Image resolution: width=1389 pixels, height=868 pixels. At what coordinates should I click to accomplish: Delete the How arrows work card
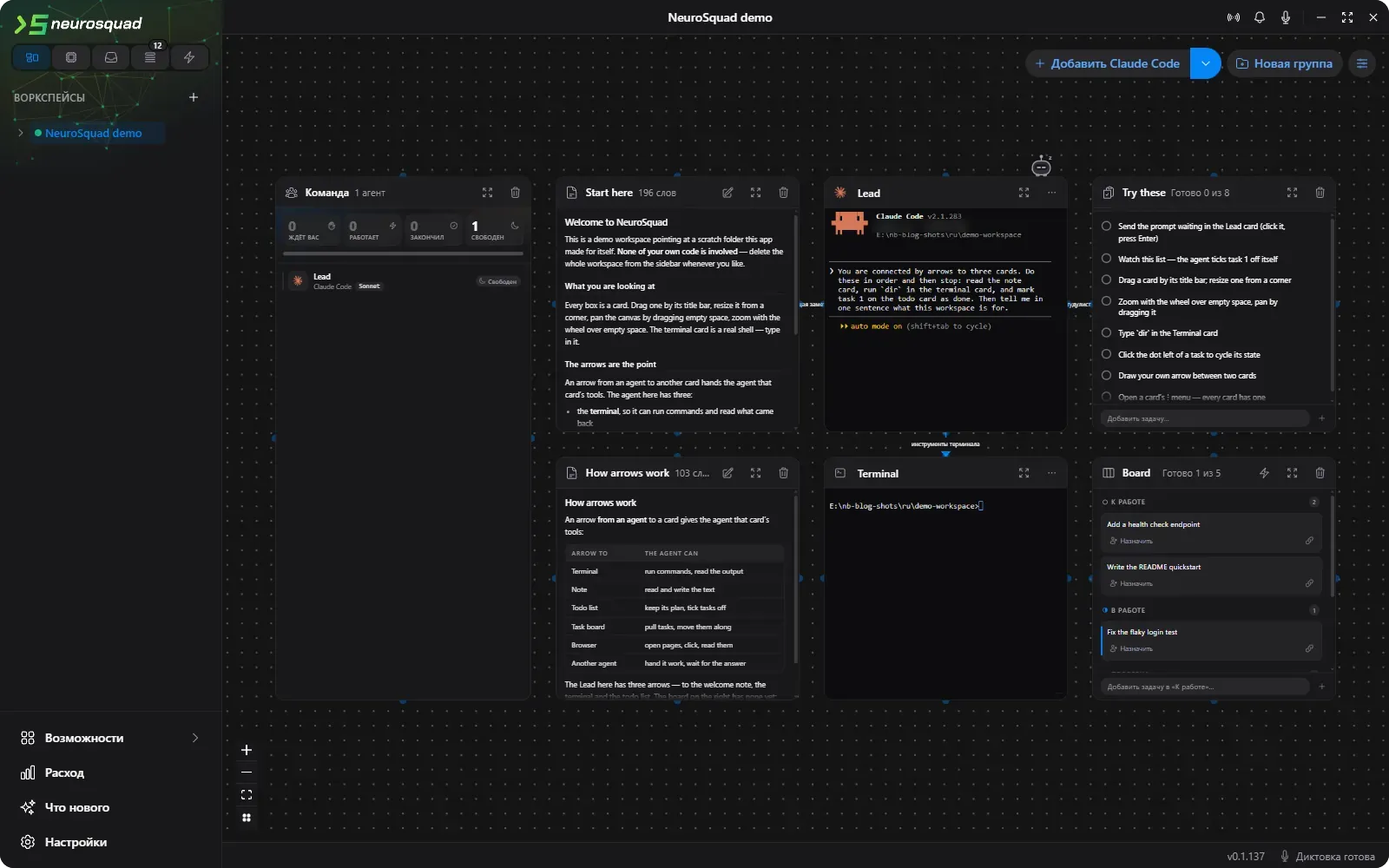coord(783,473)
